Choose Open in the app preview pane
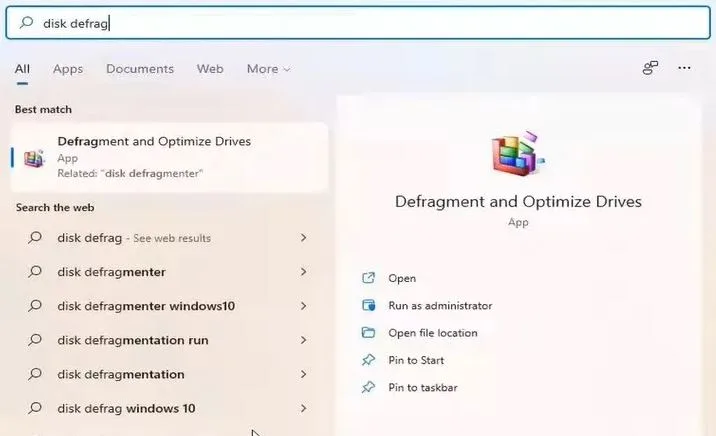The height and width of the screenshot is (436, 716). (x=402, y=278)
